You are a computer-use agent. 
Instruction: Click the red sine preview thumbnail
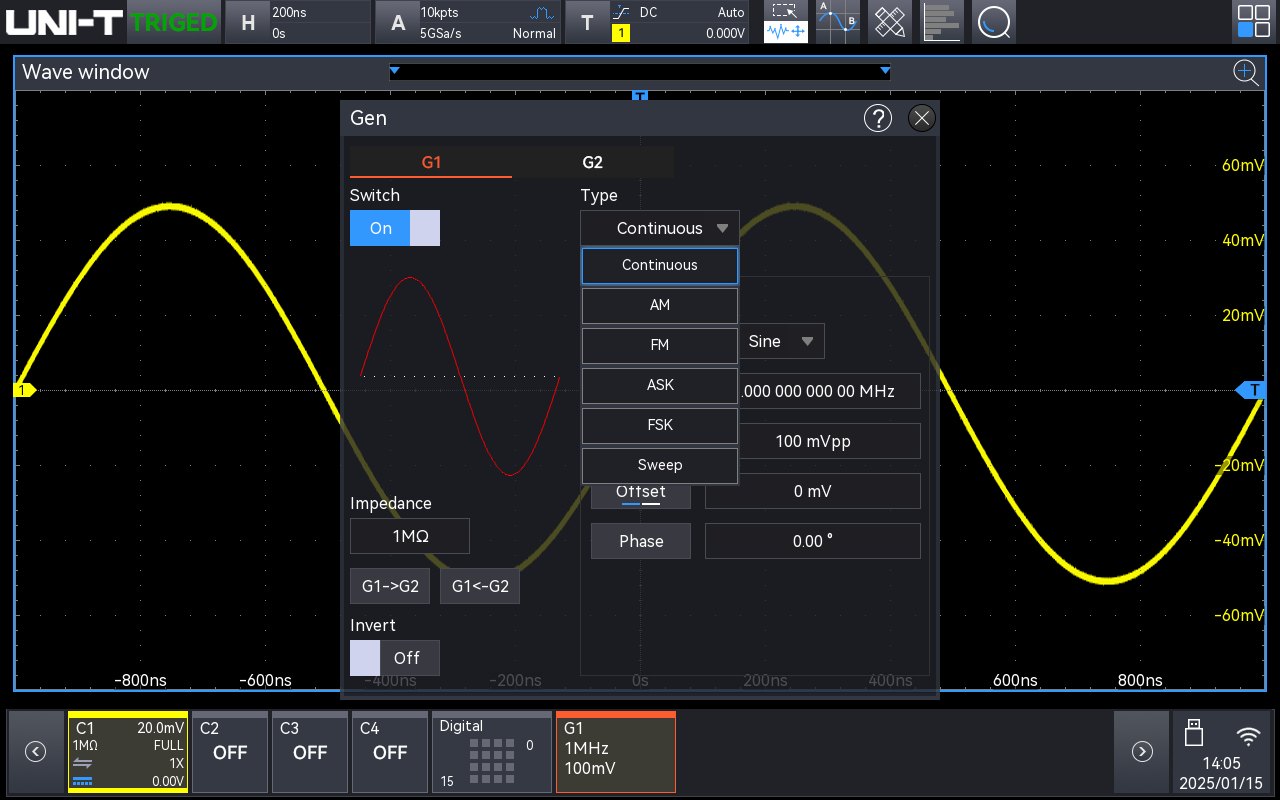[x=460, y=376]
